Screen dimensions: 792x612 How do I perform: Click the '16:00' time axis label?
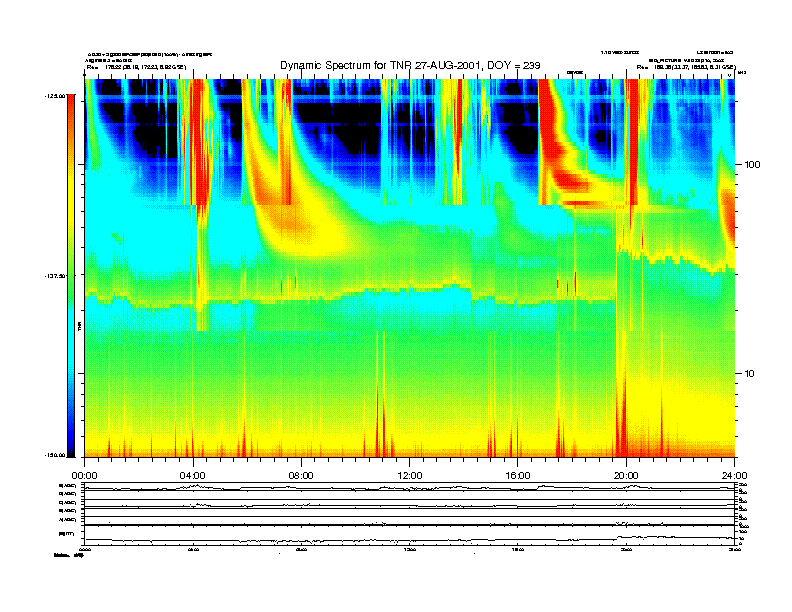[518, 476]
